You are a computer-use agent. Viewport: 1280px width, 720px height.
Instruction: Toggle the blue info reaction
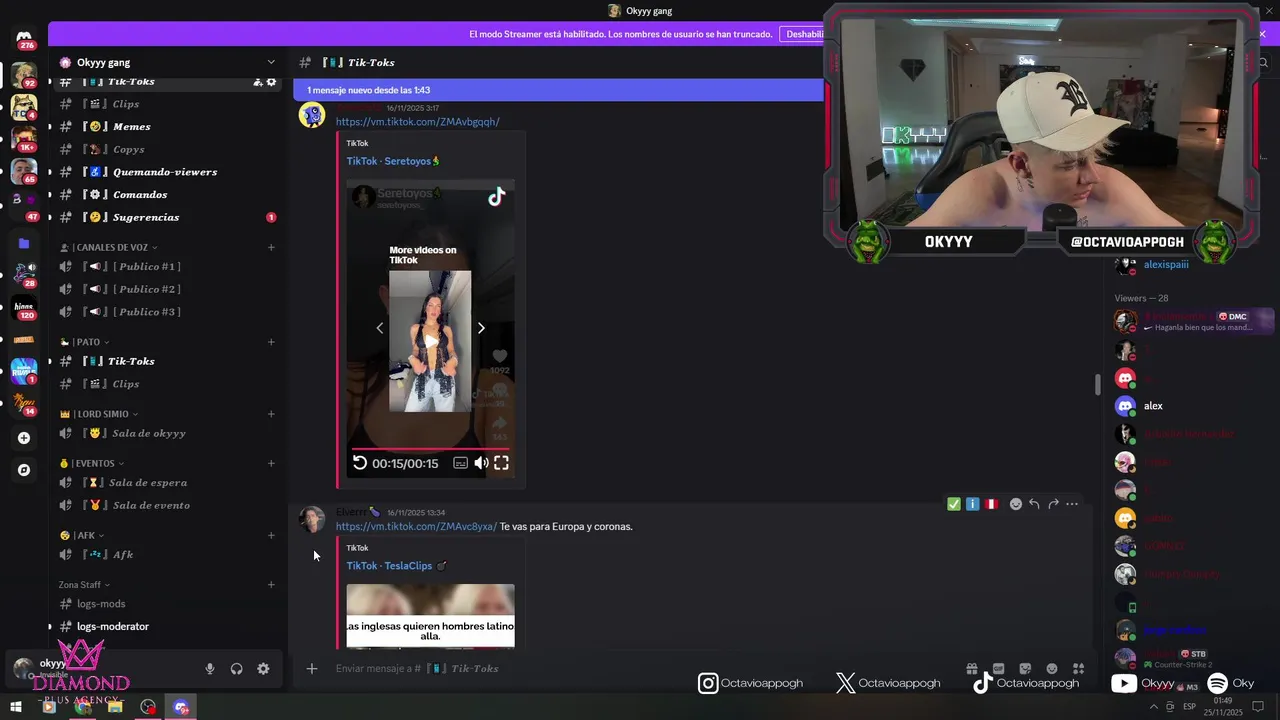[x=972, y=504]
